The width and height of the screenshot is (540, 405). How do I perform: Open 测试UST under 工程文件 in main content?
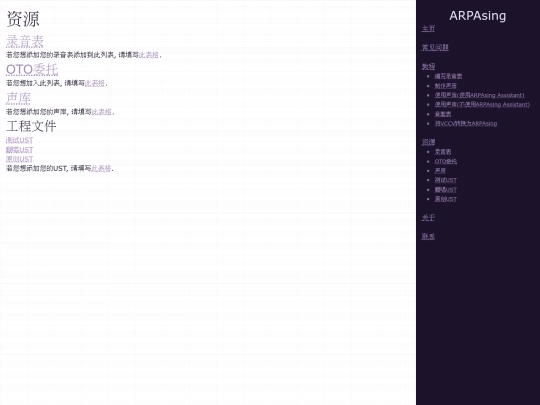coord(19,140)
